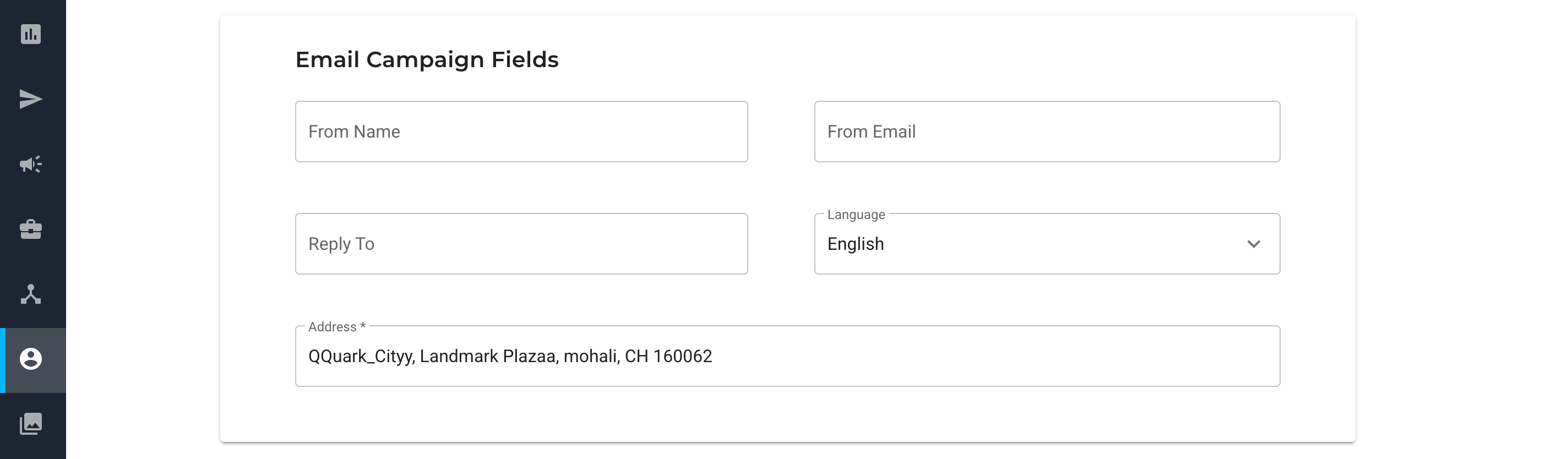Focus the From Name input field

(521, 132)
